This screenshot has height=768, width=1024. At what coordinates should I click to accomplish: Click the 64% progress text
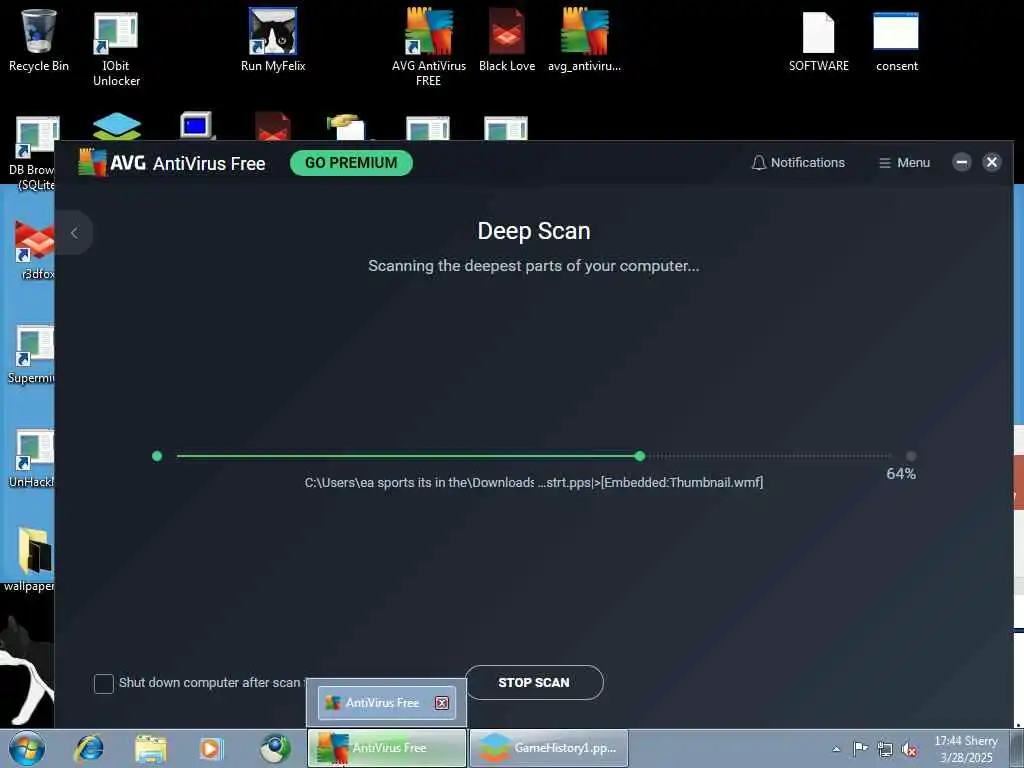coord(901,474)
